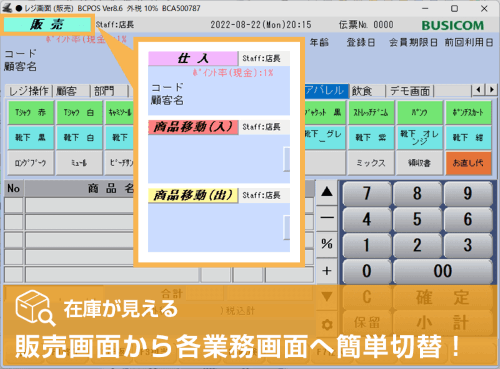Screen dimensions: 500x369
Task: Click the first row product name field
Action: click(x=80, y=205)
